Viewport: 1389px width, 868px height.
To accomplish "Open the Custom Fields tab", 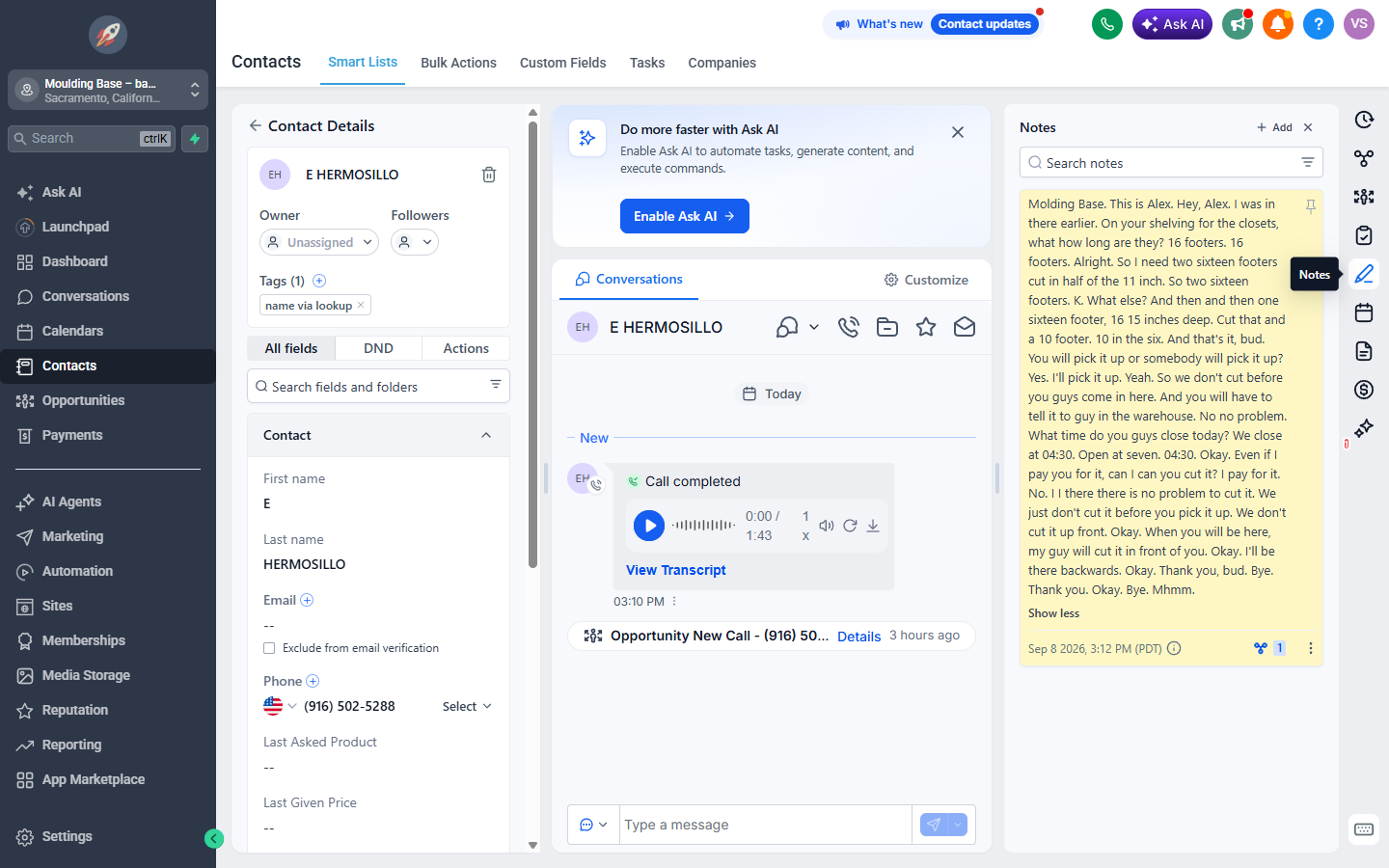I will pos(563,63).
